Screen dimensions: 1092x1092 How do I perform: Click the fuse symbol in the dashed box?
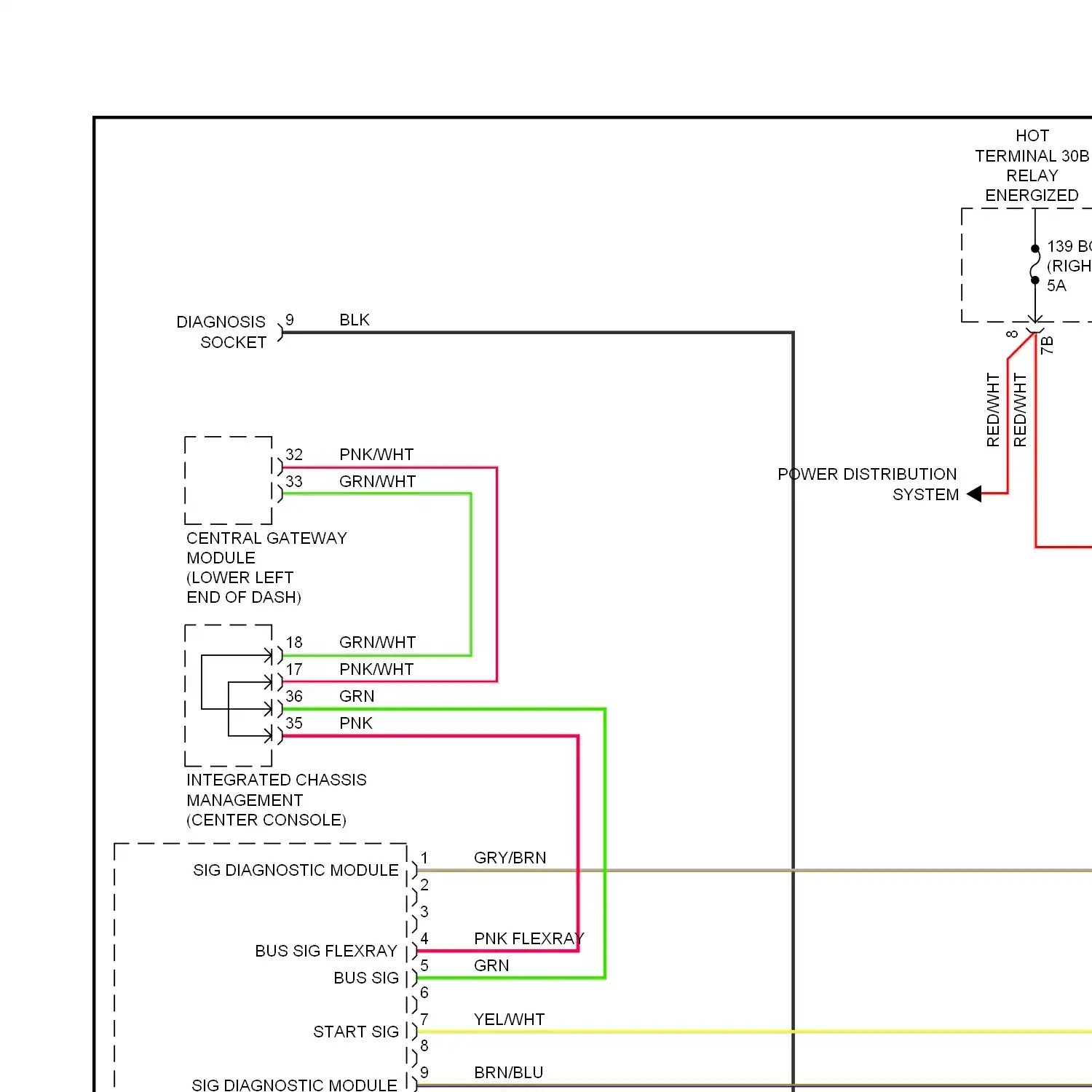point(1035,265)
